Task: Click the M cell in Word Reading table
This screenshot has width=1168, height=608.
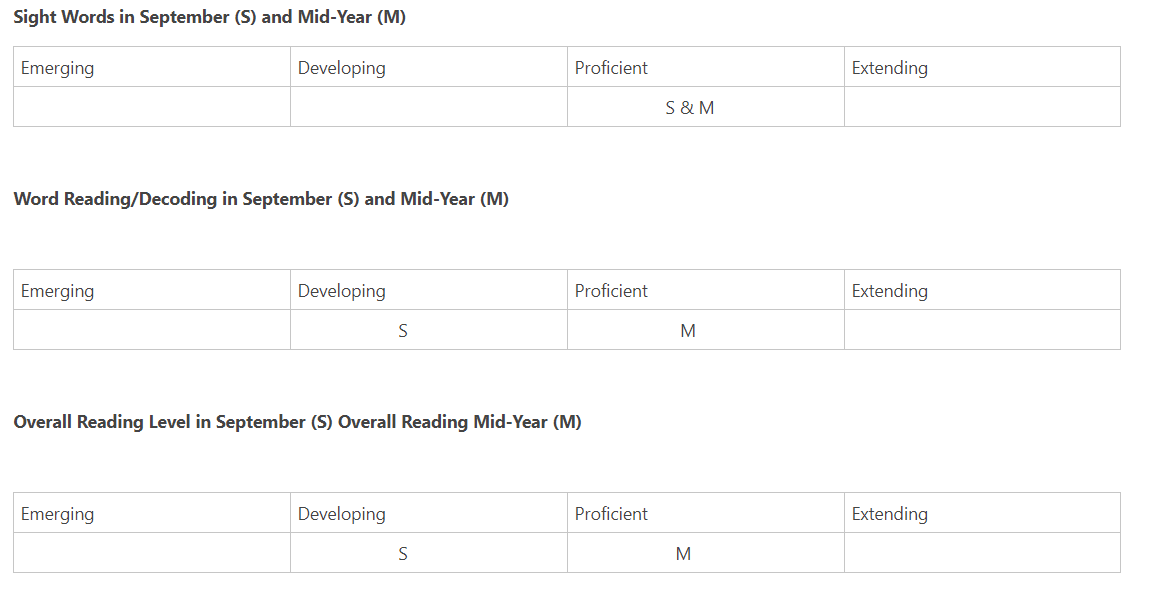Action: [x=705, y=330]
